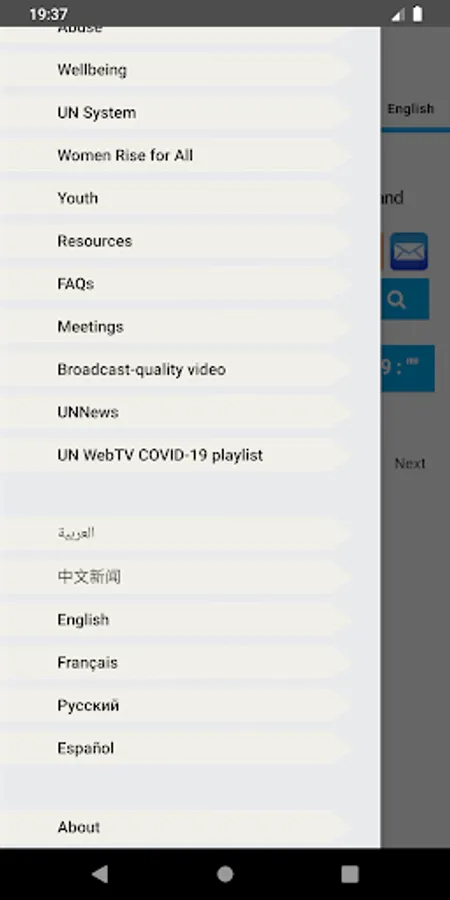450x900 pixels.
Task: Choose English in language list
Action: tap(175, 620)
